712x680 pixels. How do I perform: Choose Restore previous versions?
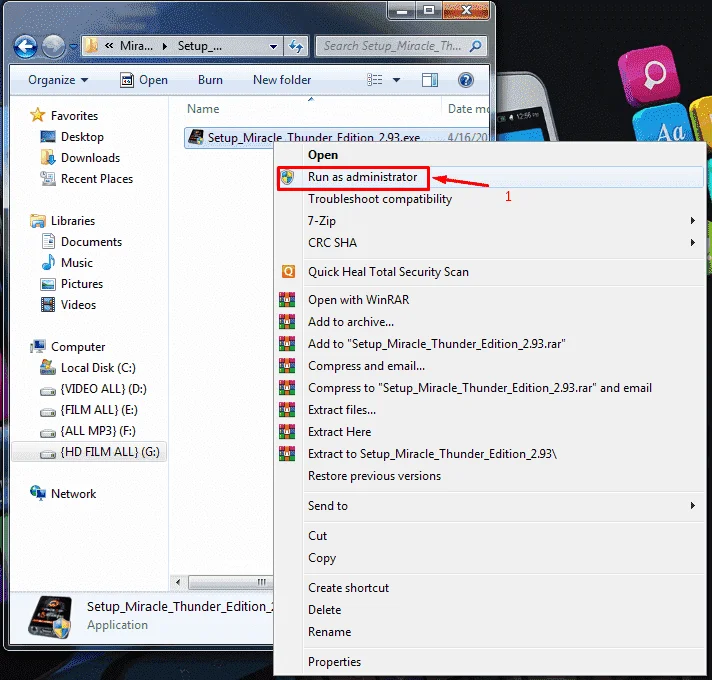490,476
